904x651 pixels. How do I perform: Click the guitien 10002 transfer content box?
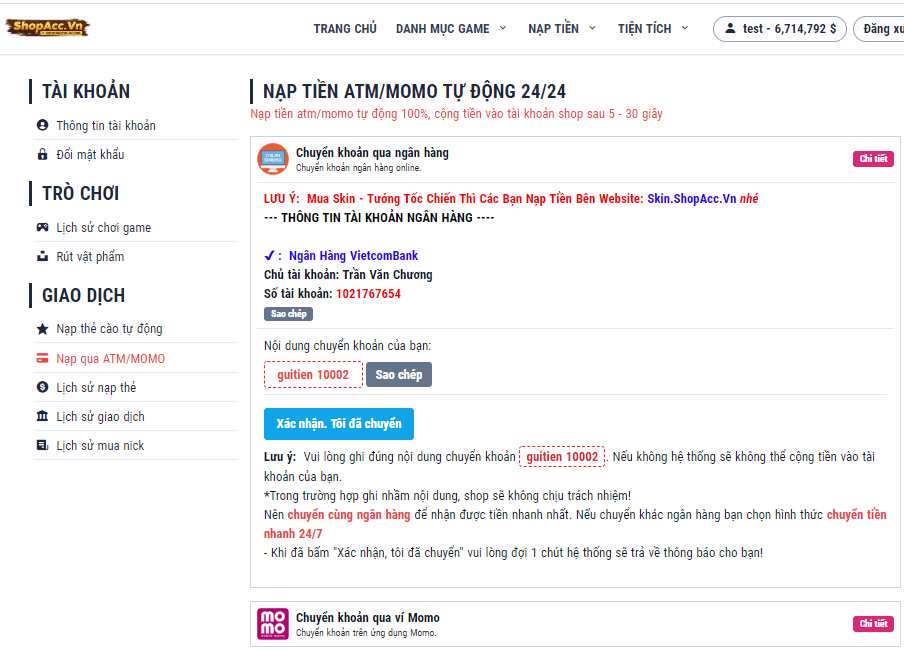point(313,375)
